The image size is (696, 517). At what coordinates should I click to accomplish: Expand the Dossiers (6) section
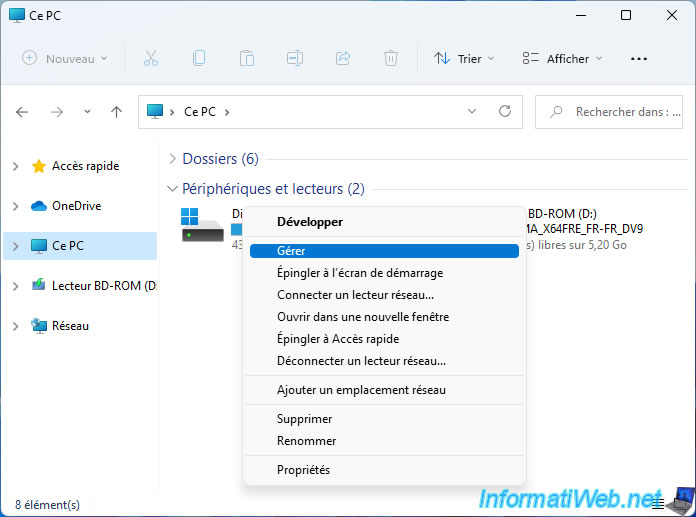pyautogui.click(x=173, y=159)
